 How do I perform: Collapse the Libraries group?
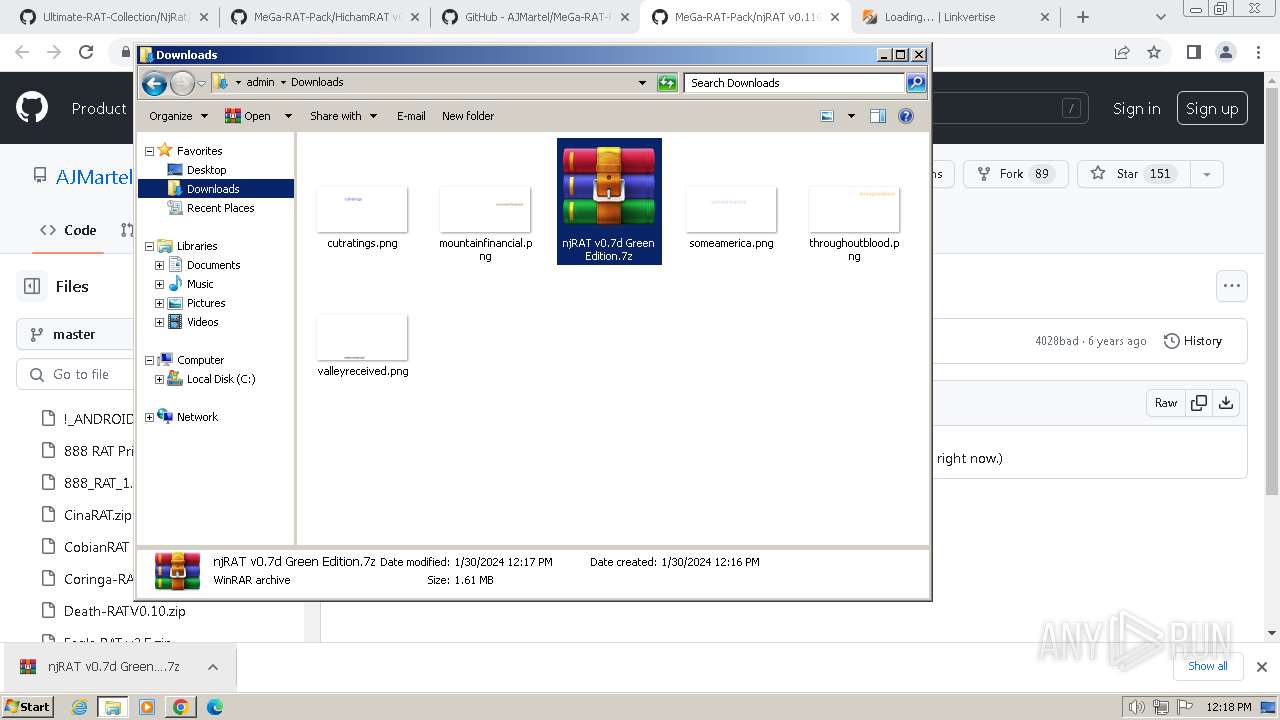point(150,246)
